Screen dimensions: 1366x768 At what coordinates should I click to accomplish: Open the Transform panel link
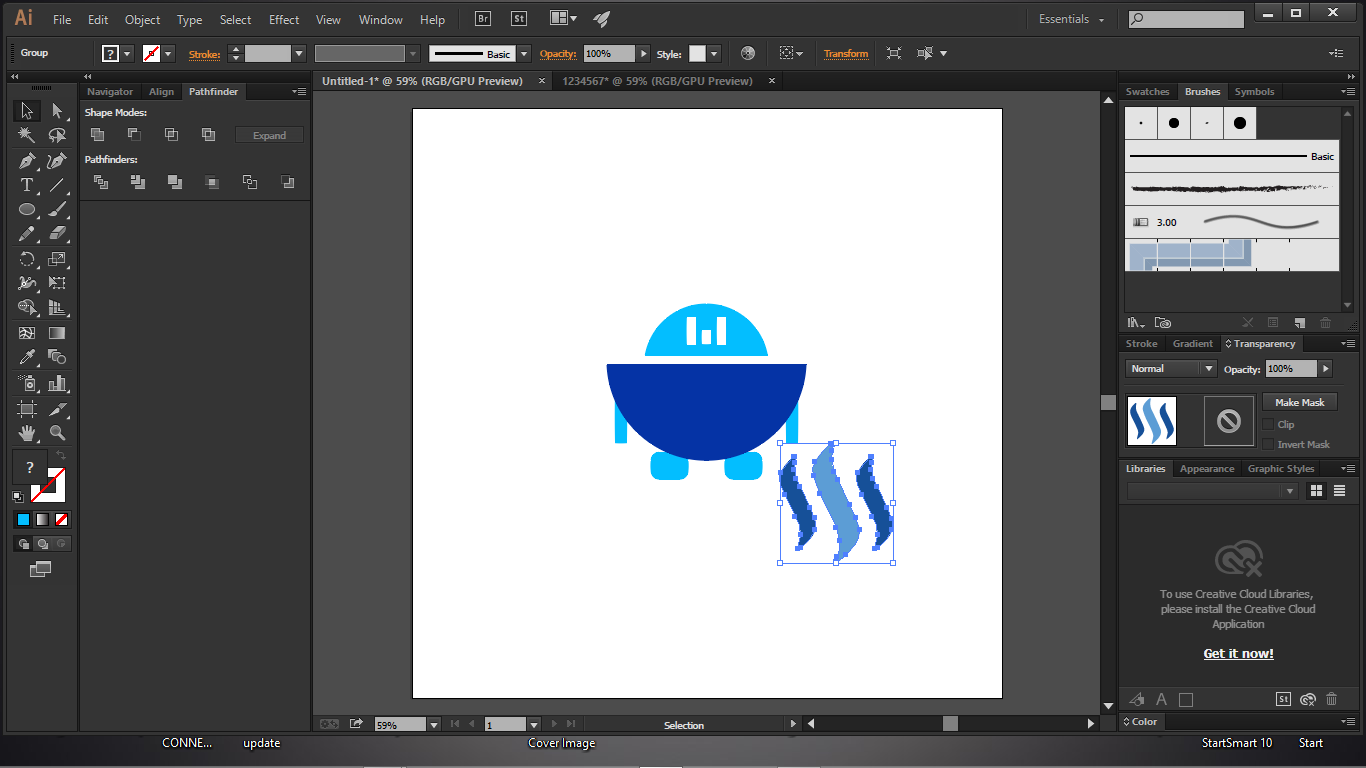846,54
